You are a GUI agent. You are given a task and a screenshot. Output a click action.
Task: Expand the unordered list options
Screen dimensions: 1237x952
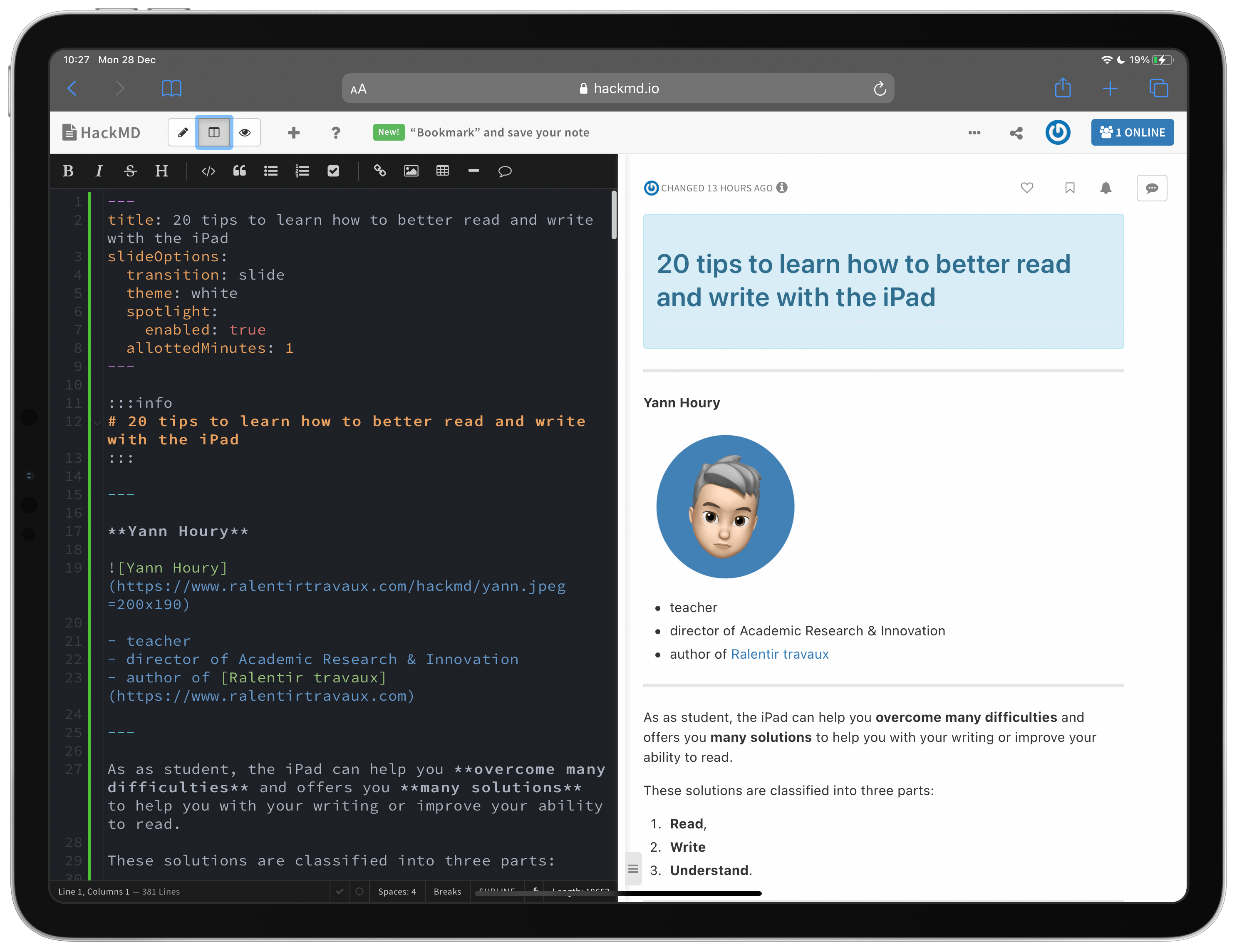(x=270, y=172)
